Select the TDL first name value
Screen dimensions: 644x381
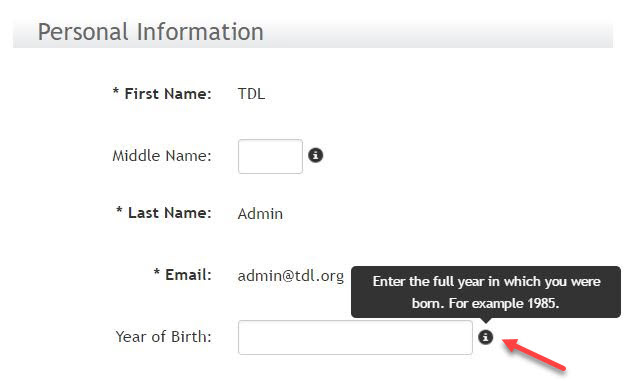tap(251, 94)
